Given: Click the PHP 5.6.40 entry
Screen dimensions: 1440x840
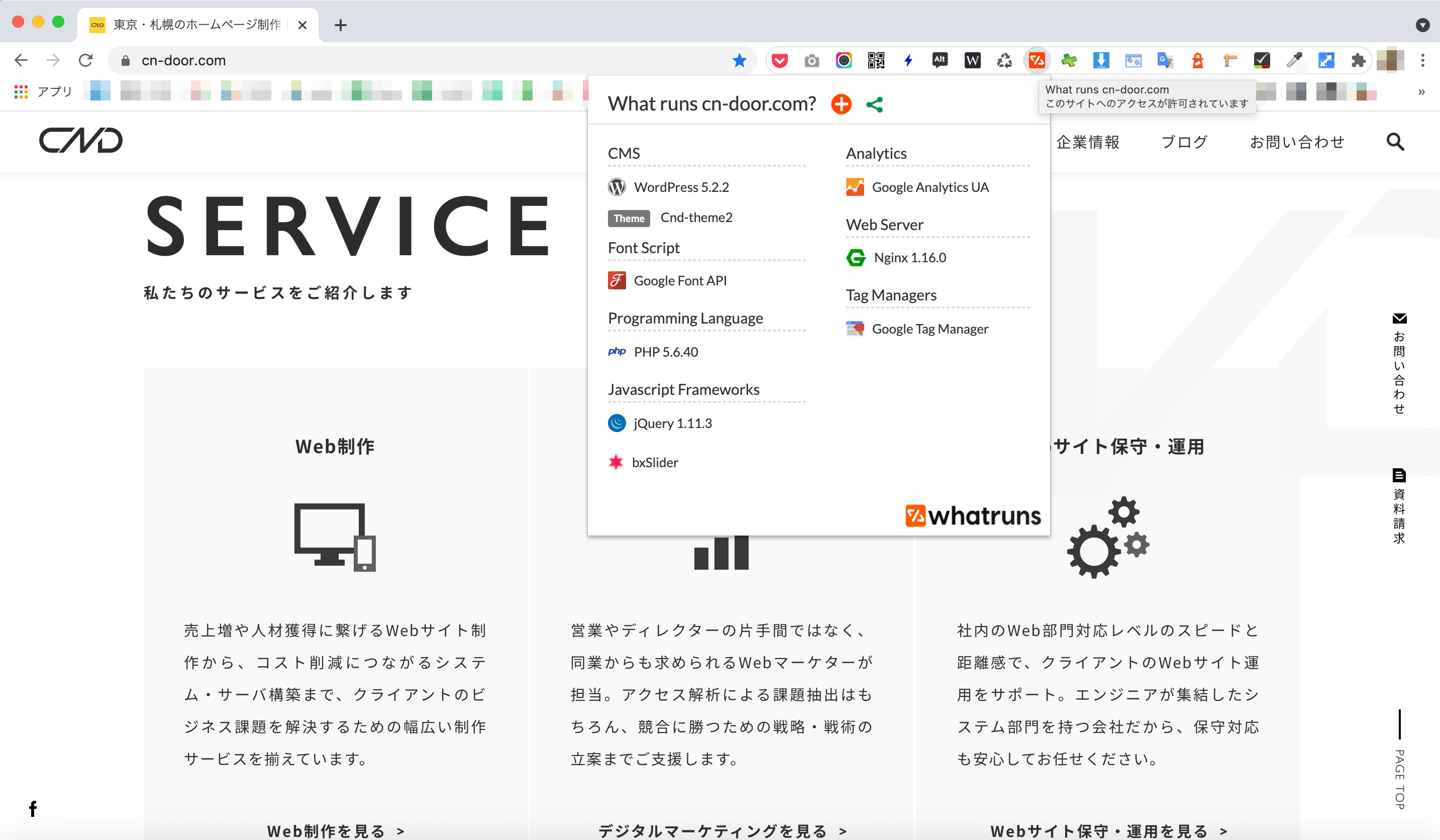Looking at the screenshot, I should click(x=653, y=352).
